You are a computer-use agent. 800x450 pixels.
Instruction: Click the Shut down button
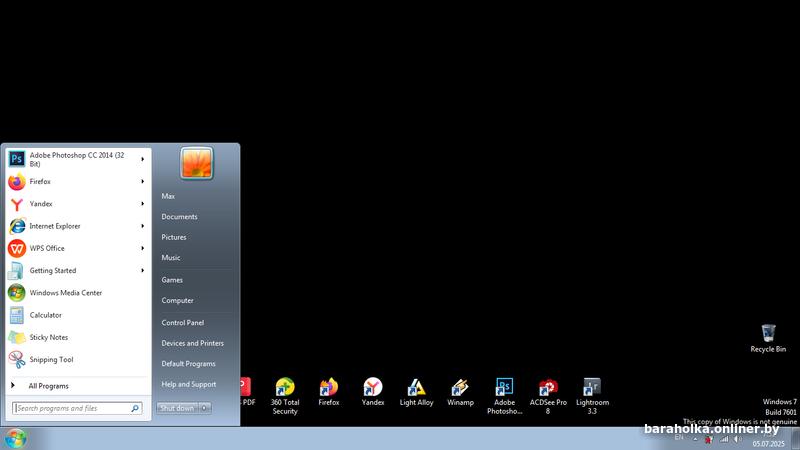click(x=178, y=408)
